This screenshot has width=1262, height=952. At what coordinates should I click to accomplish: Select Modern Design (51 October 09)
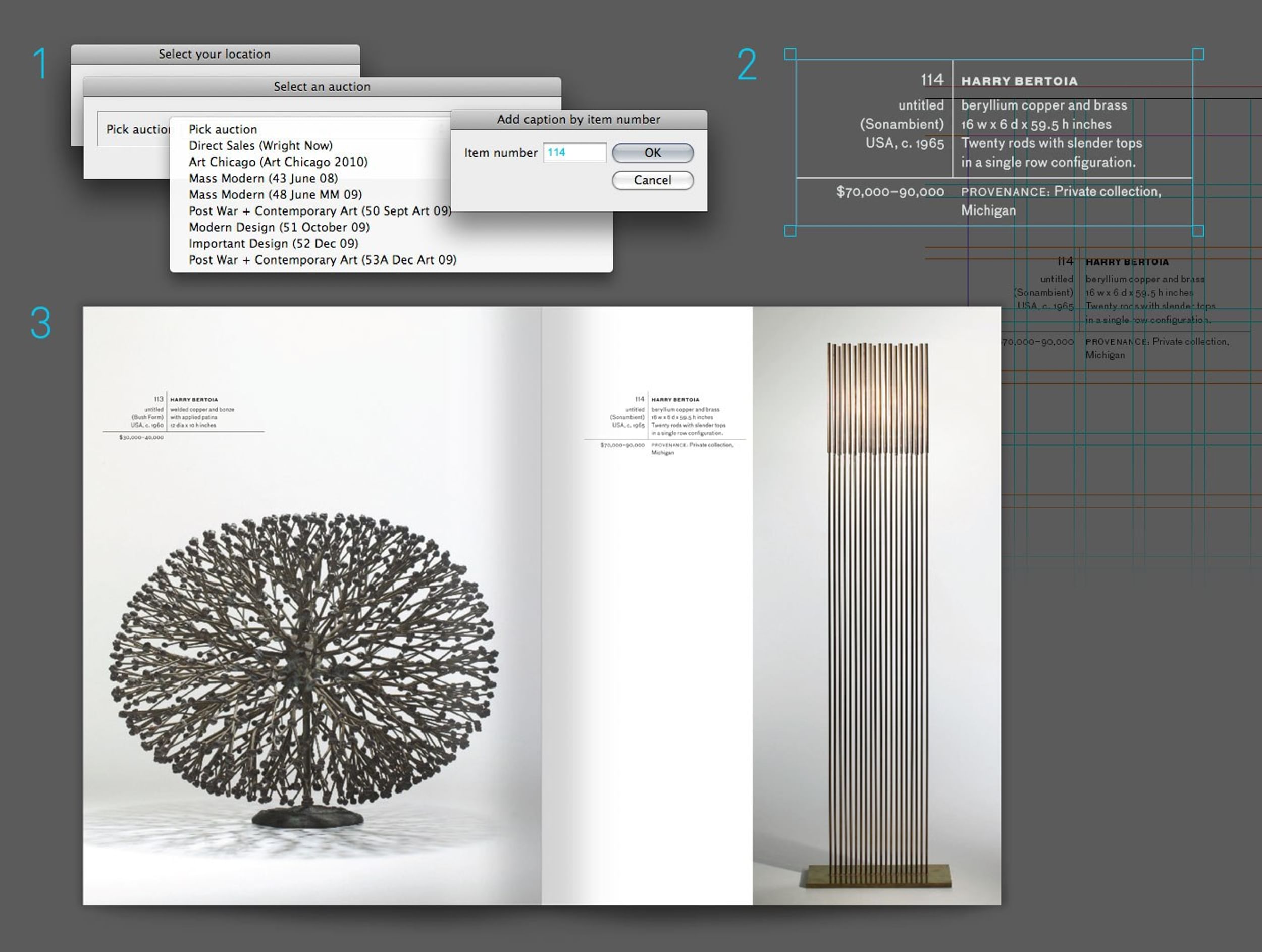279,227
